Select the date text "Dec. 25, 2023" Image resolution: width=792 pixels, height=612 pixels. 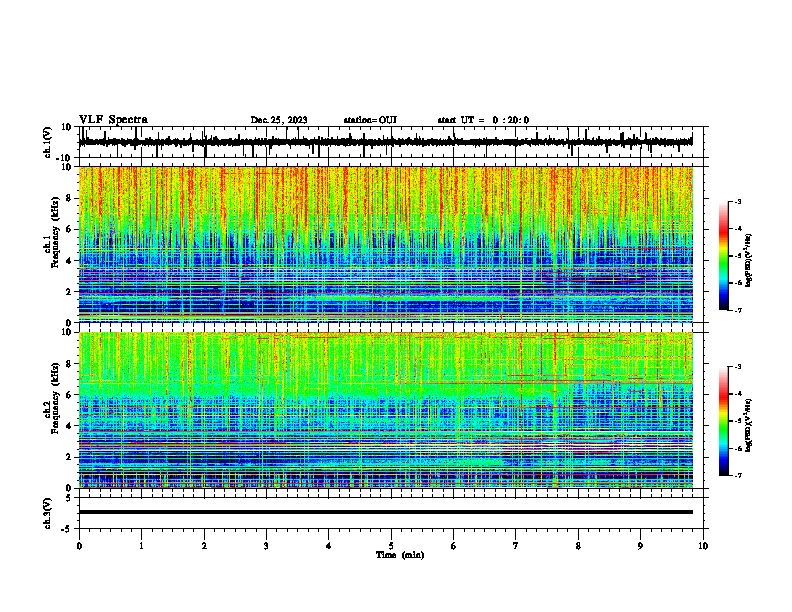pyautogui.click(x=279, y=120)
